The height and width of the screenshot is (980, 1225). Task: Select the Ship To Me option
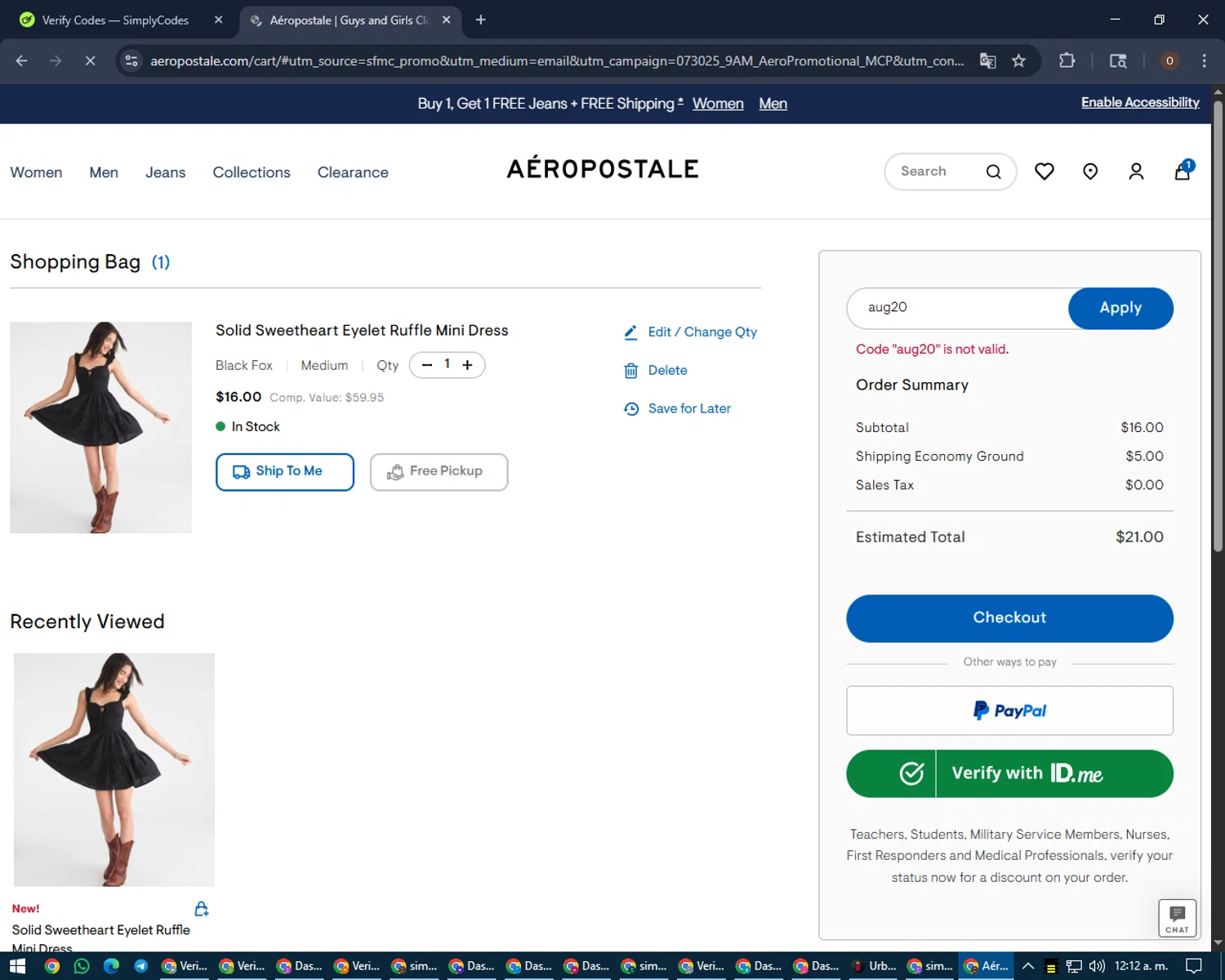click(285, 472)
